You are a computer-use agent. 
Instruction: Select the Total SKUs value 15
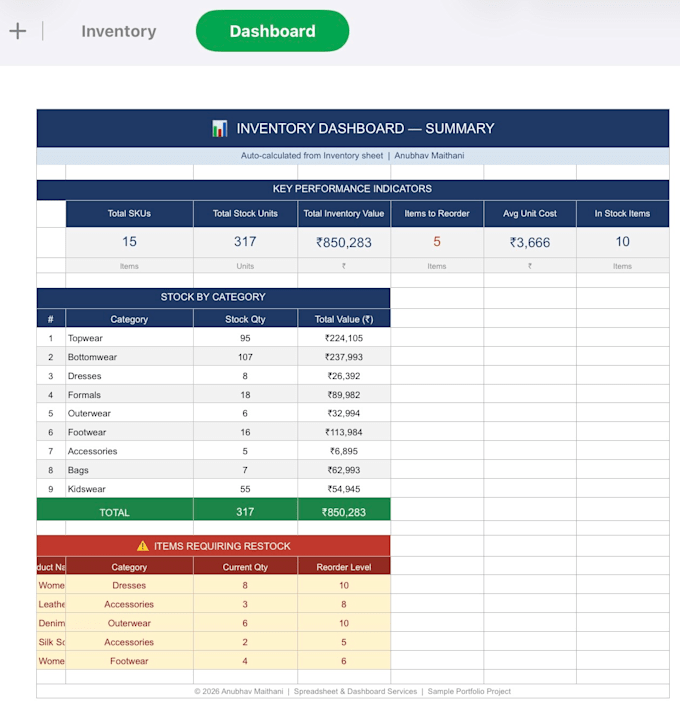click(x=129, y=242)
